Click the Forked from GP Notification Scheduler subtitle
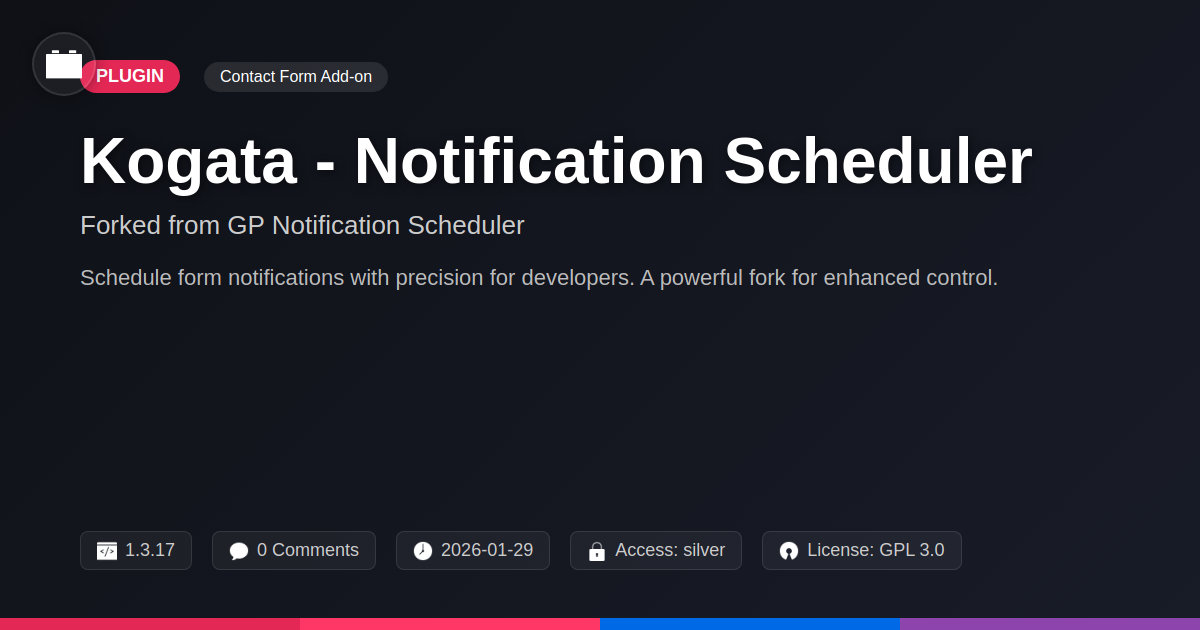Image resolution: width=1200 pixels, height=630 pixels. click(x=302, y=225)
